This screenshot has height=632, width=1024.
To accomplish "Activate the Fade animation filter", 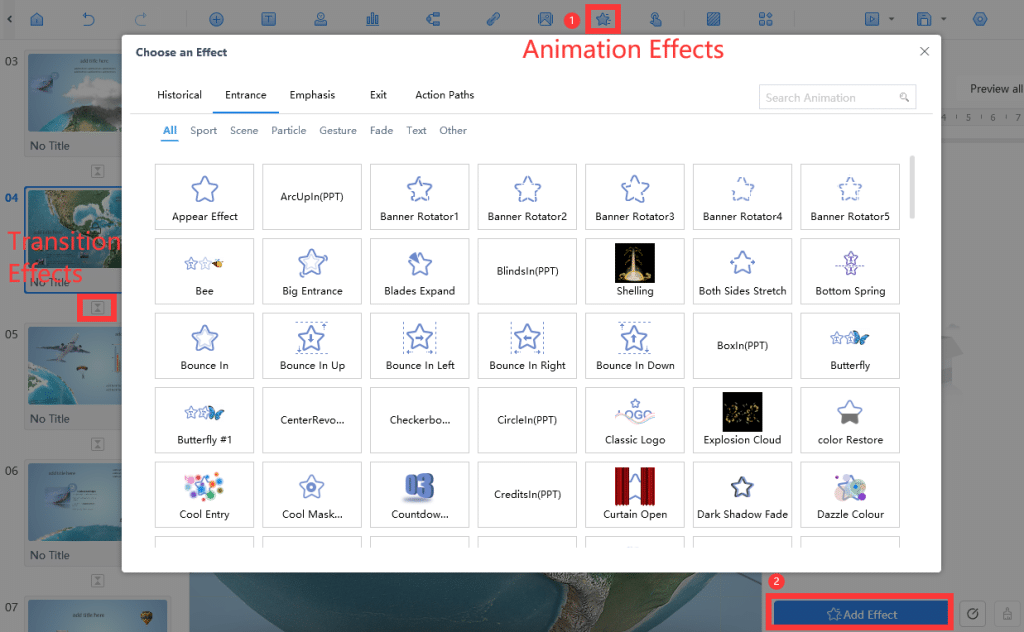I will [x=381, y=130].
